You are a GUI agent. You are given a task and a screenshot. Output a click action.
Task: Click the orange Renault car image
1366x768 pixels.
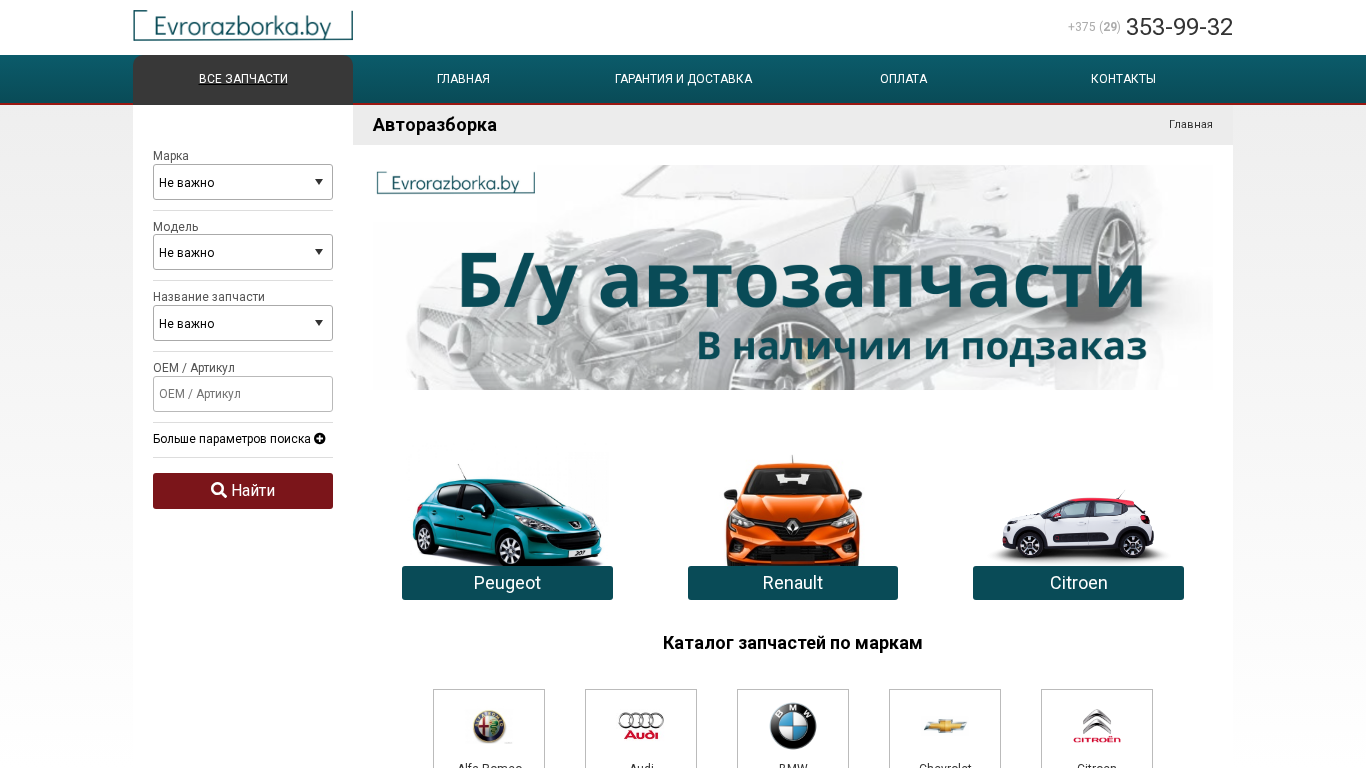coord(793,511)
